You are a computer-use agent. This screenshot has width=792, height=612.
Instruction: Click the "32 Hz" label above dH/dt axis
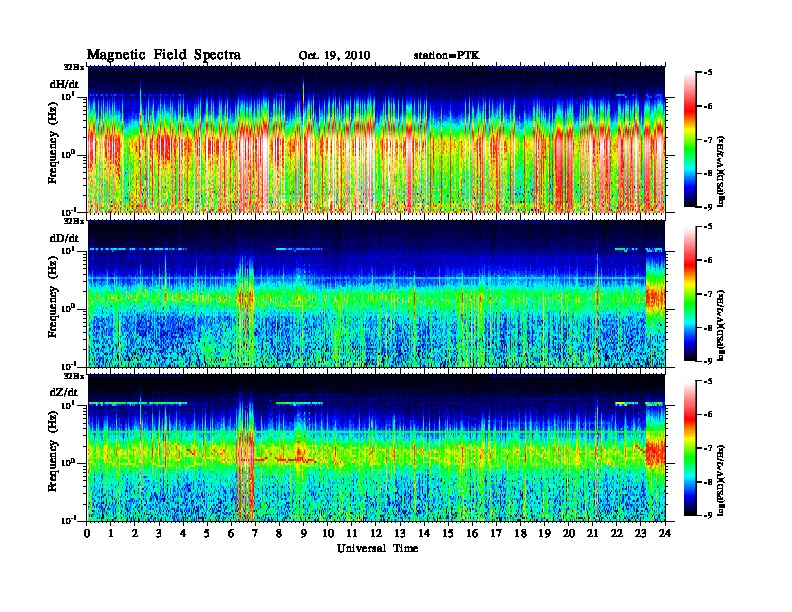[73, 66]
